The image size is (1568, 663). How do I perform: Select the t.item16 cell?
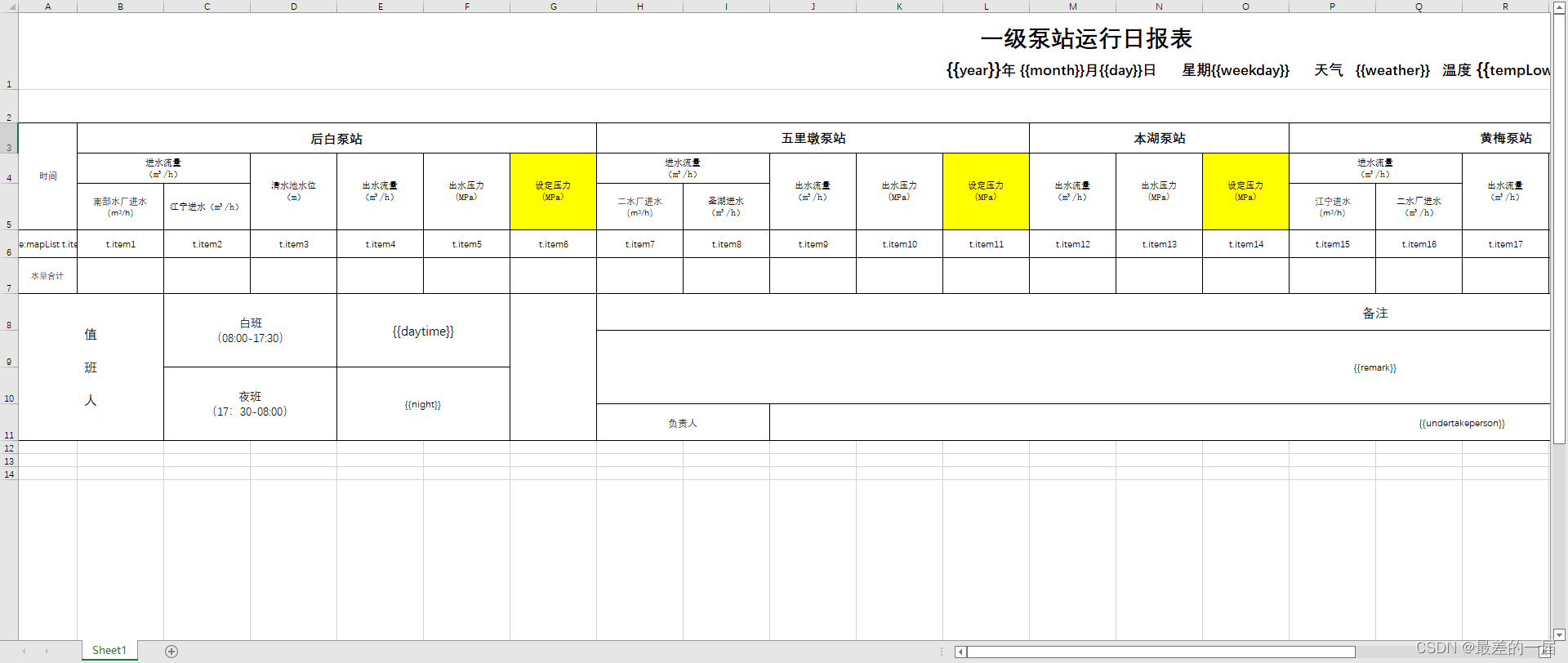coord(1419,244)
